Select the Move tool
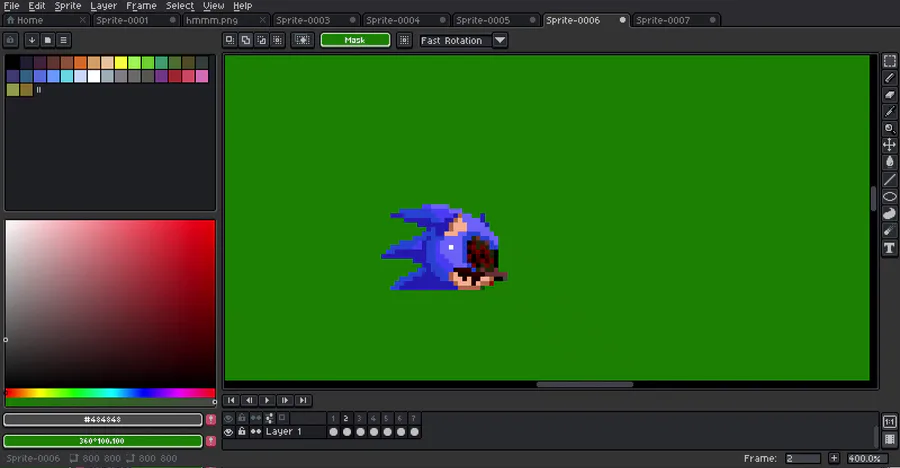Screen dimensions: 900x468 (x=889, y=145)
